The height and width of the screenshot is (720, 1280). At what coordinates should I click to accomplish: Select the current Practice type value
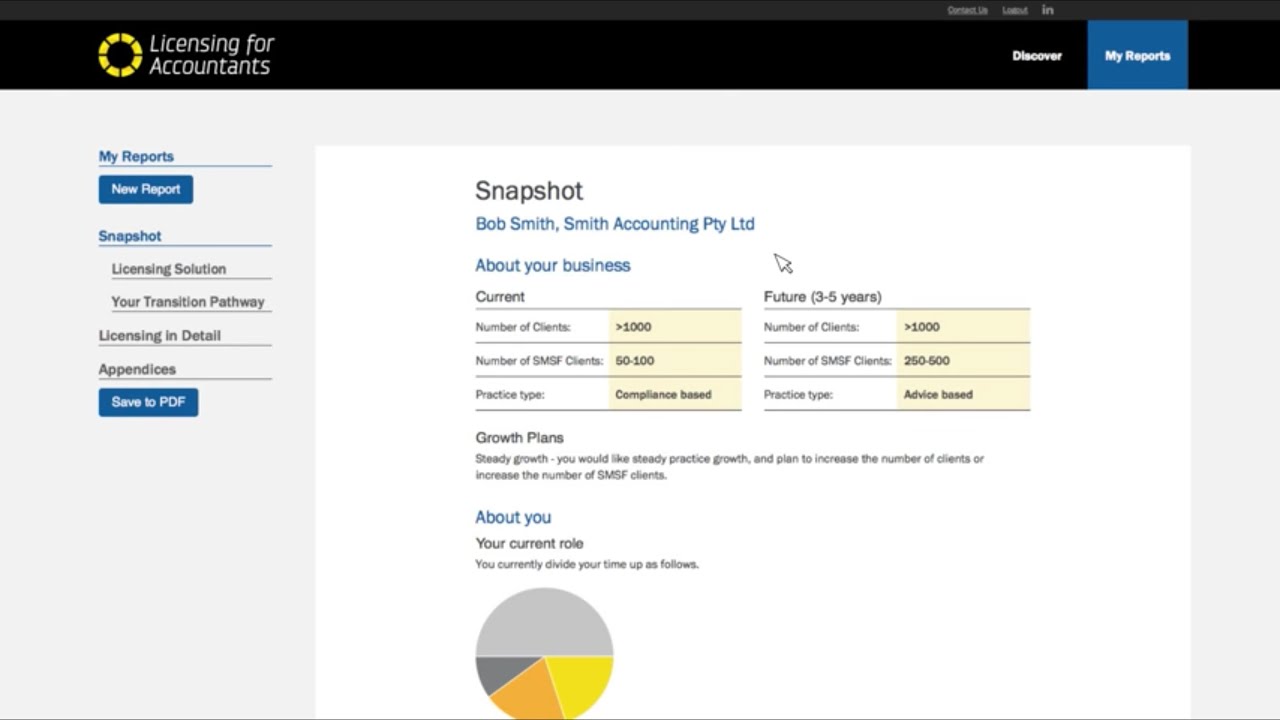(675, 394)
